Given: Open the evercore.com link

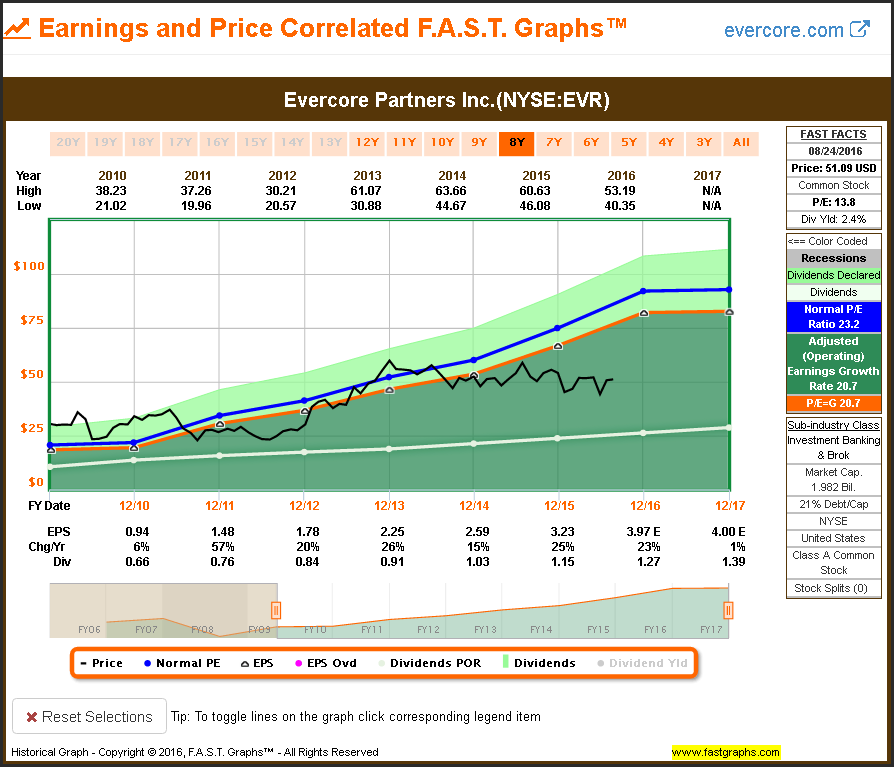Looking at the screenshot, I should pos(784,30).
